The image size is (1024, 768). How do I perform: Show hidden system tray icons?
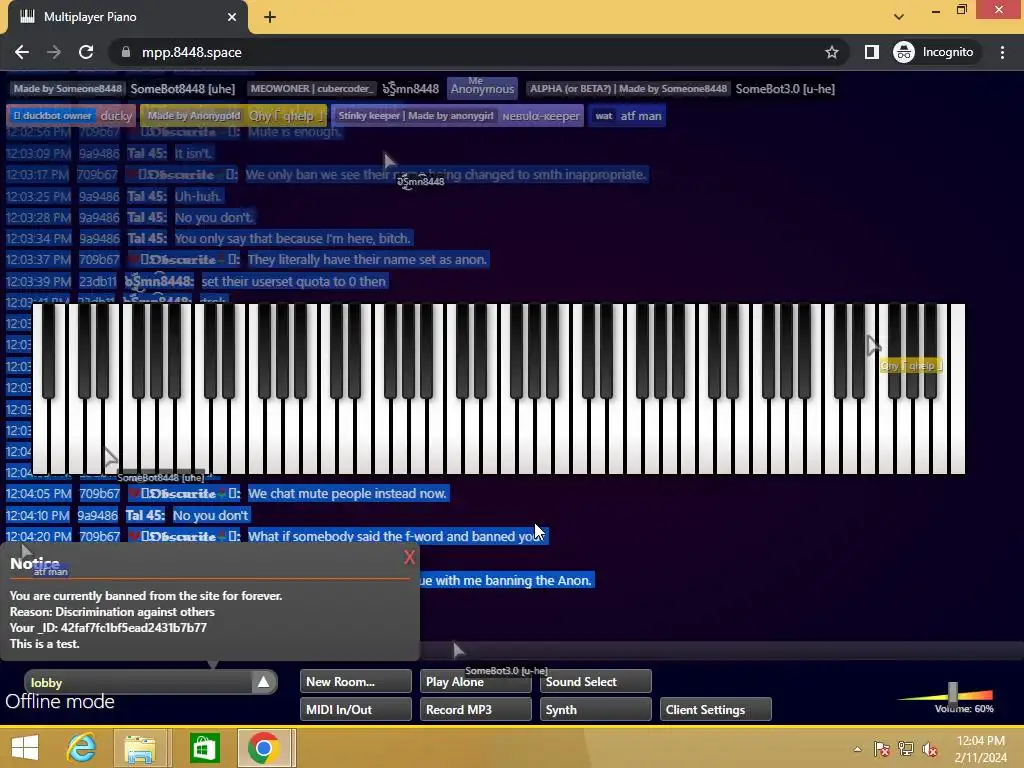pyautogui.click(x=857, y=749)
